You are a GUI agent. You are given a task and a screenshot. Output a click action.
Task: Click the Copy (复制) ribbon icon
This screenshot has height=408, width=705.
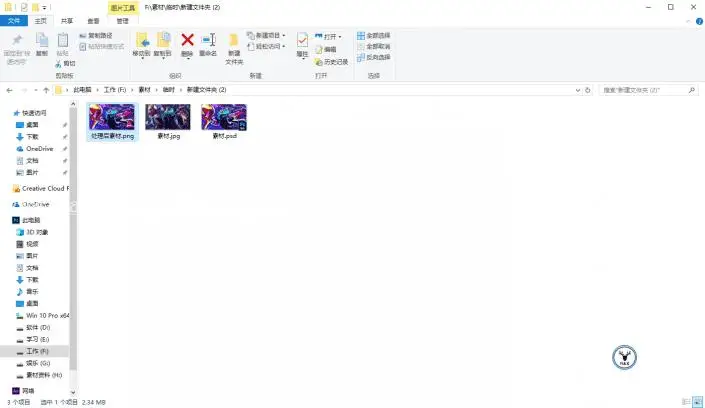tap(42, 40)
